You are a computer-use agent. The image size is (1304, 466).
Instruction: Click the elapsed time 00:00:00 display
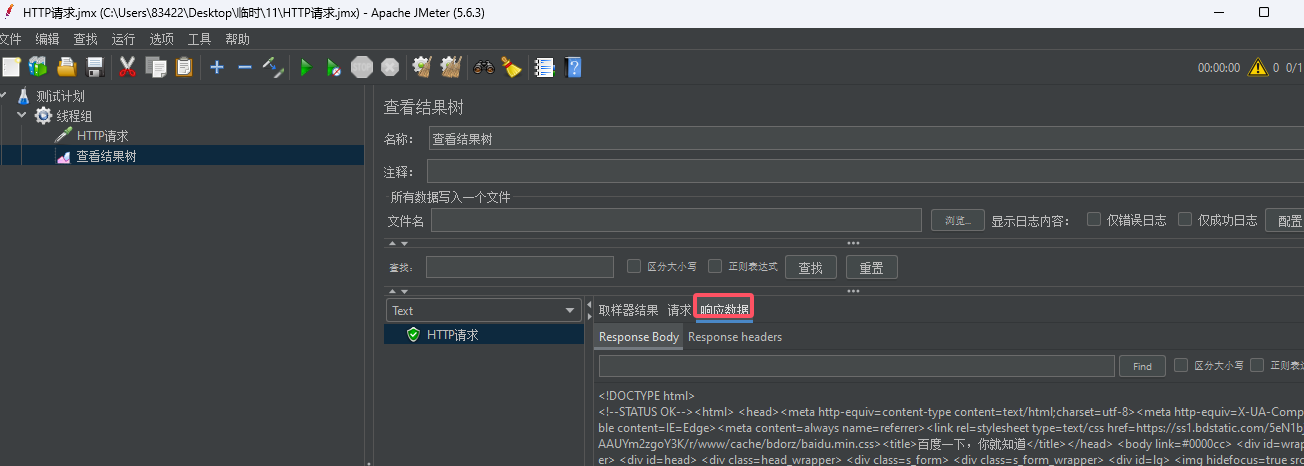[1219, 68]
